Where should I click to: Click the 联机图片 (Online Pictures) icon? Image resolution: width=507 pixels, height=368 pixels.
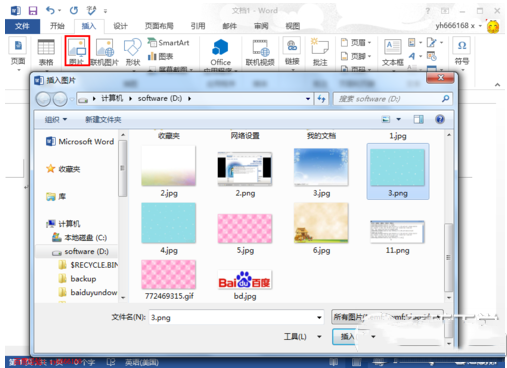(x=105, y=52)
